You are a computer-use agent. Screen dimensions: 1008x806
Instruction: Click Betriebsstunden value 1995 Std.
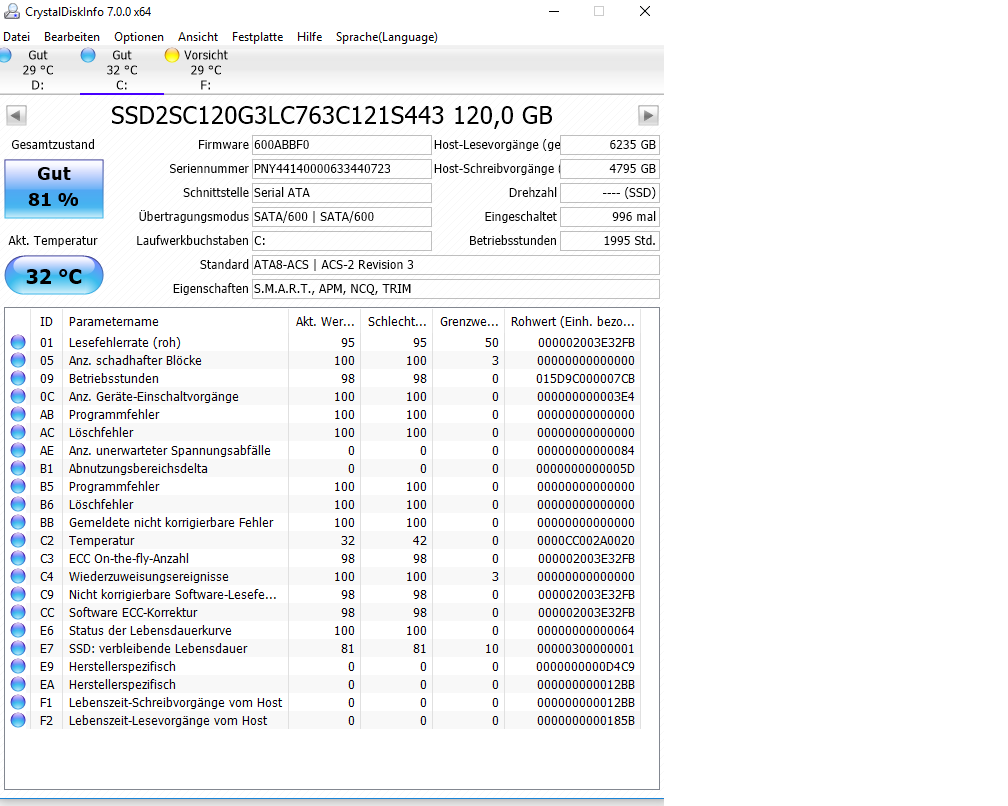point(610,241)
